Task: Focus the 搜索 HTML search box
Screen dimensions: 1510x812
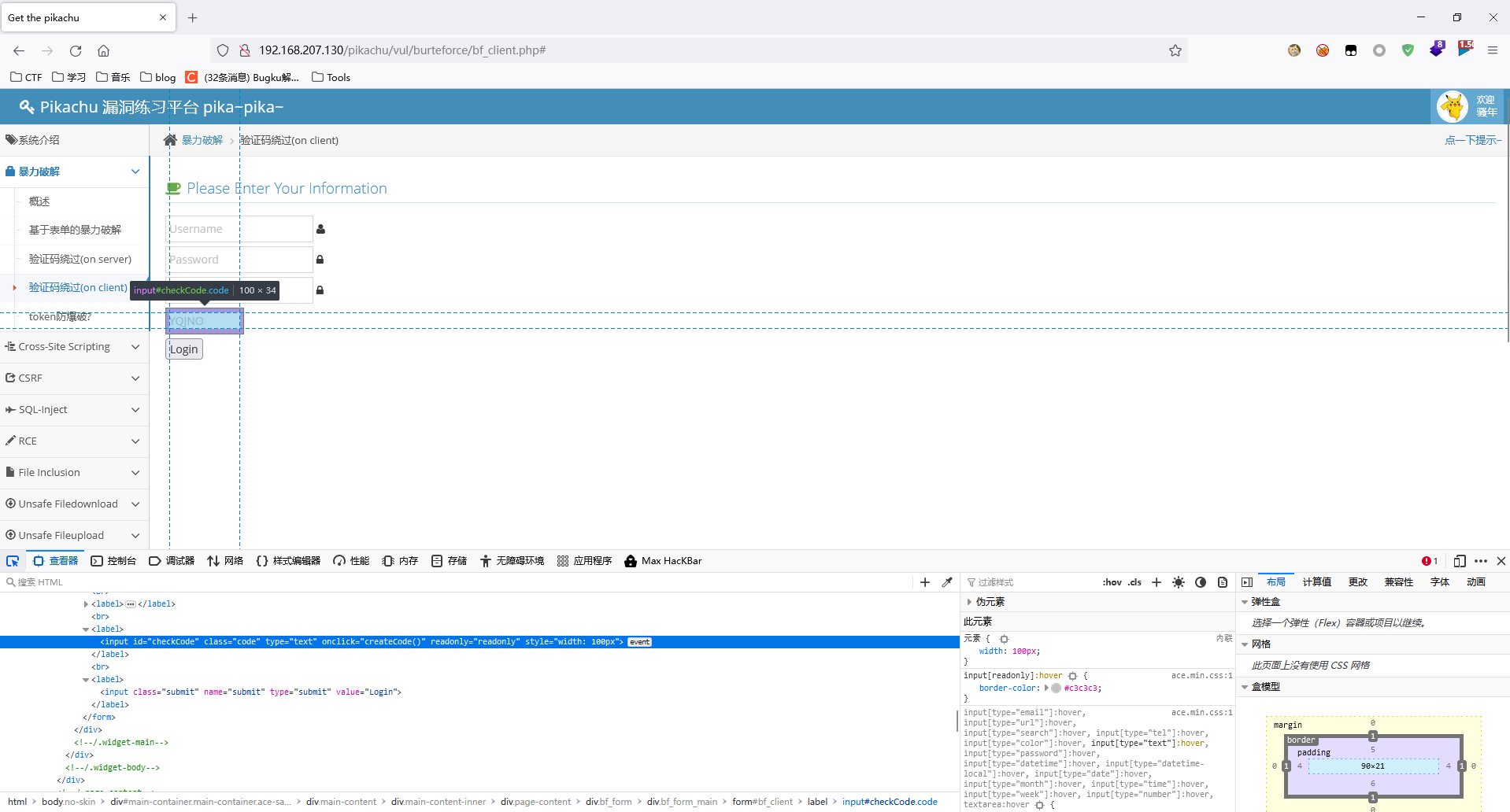Action: (457, 582)
